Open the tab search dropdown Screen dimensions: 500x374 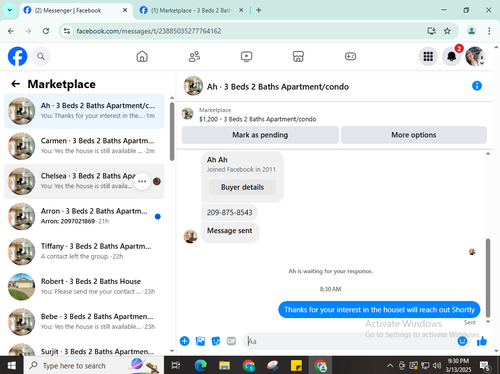click(10, 10)
